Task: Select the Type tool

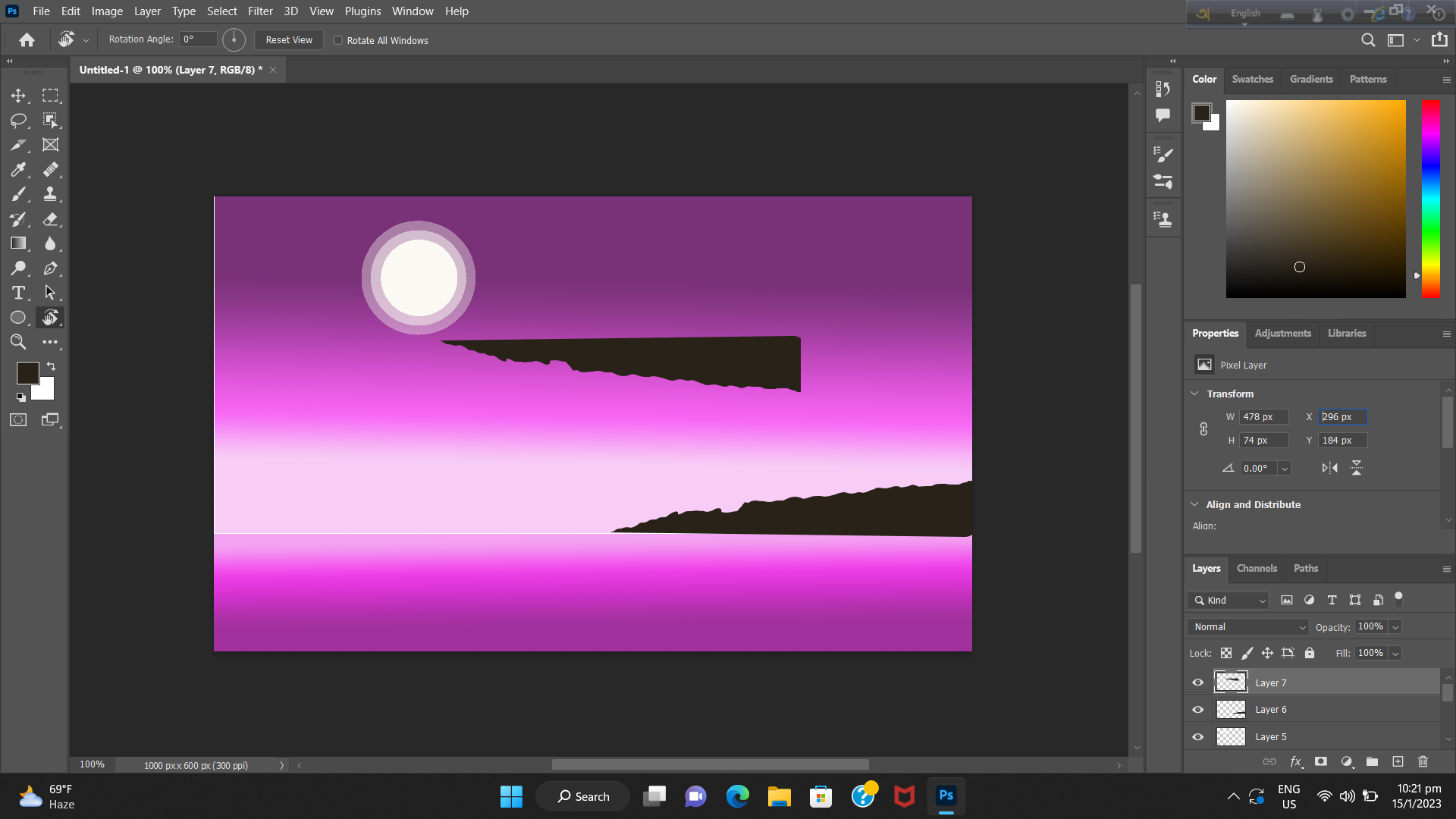Action: [x=18, y=293]
